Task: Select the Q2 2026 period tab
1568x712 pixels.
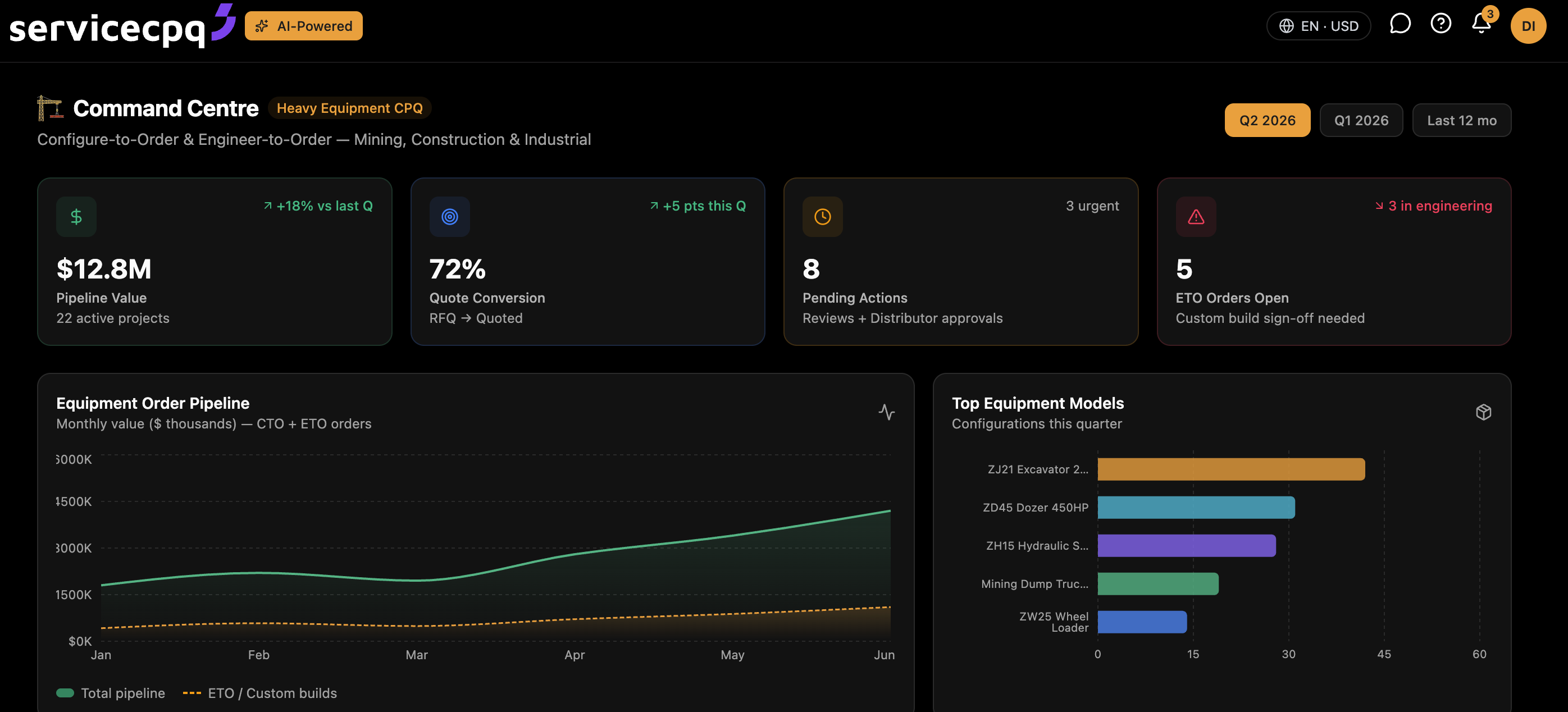Action: [1268, 120]
